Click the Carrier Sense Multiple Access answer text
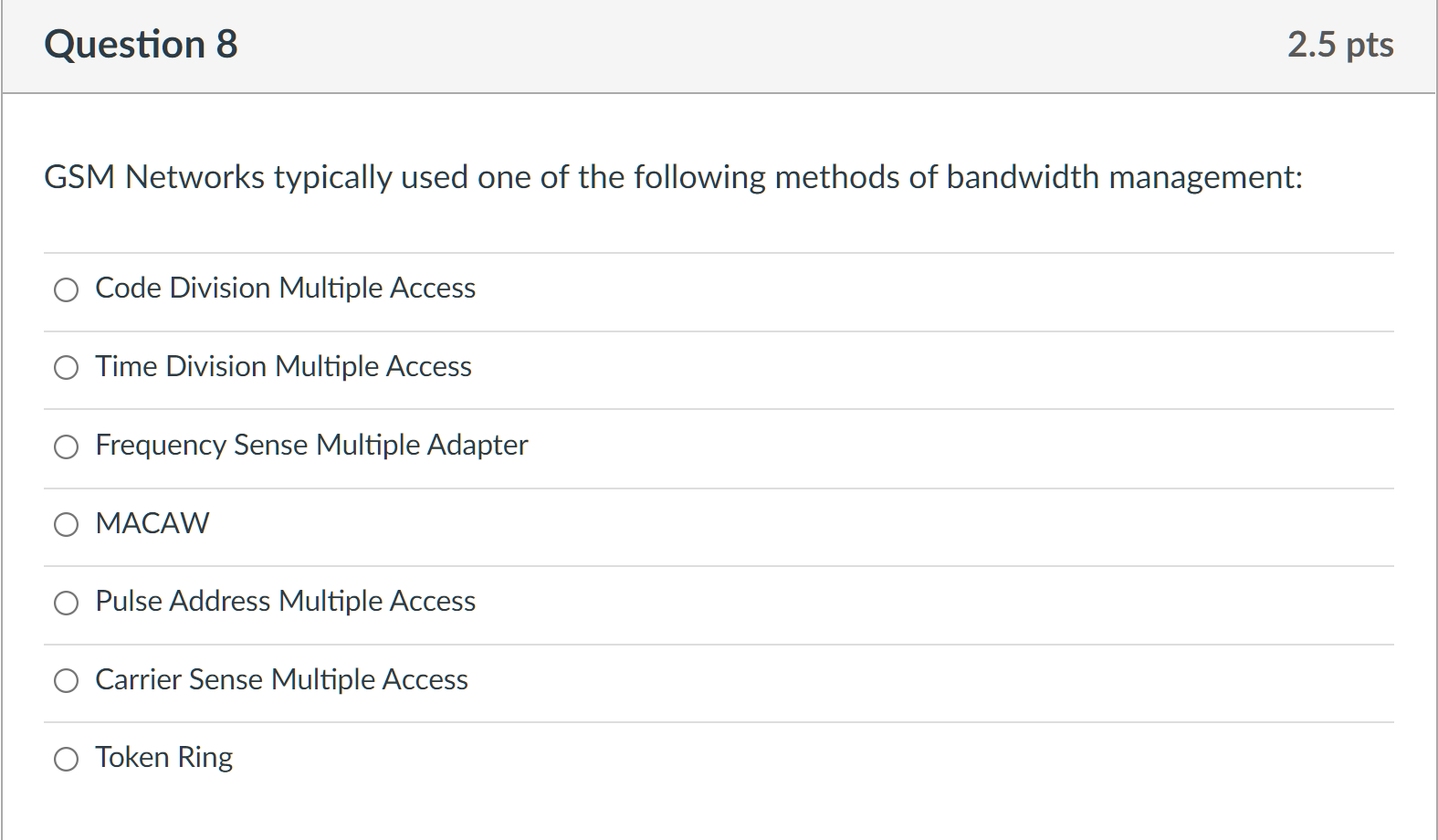1438x840 pixels. 280,679
